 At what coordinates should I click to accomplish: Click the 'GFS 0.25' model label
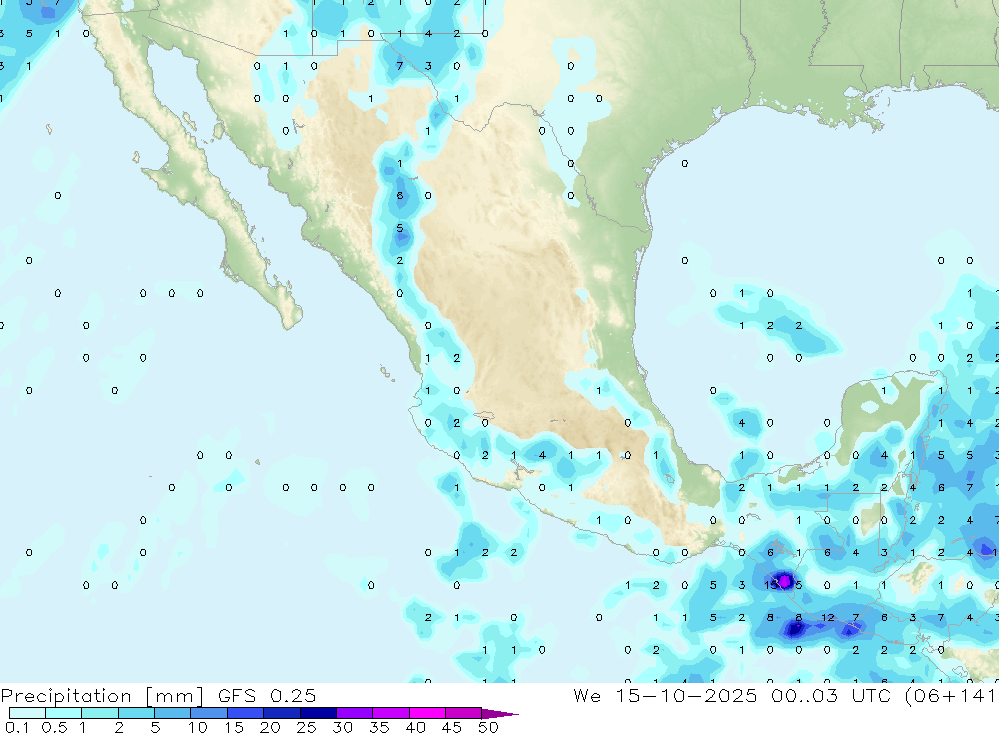coord(267,696)
